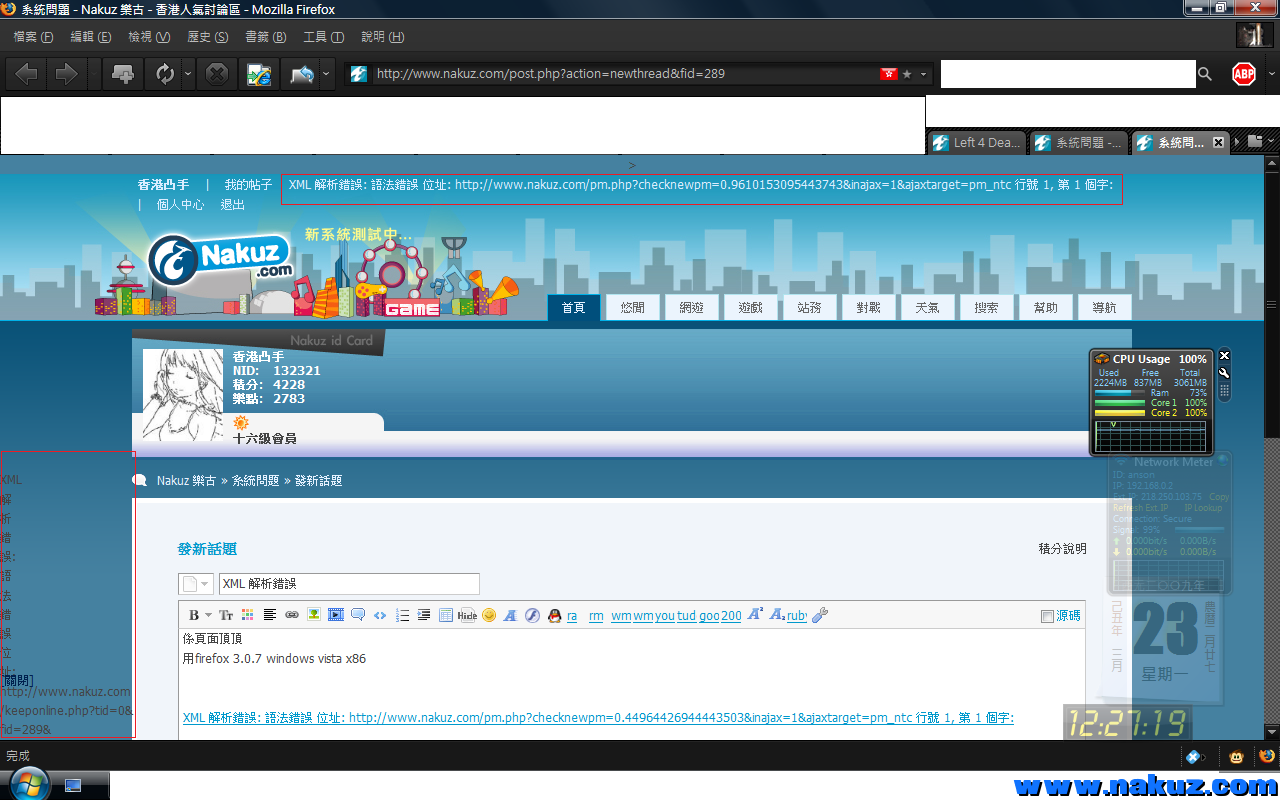Click the page edit toolbar icon
Viewport: 1280px width, 800px height.
click(259, 74)
